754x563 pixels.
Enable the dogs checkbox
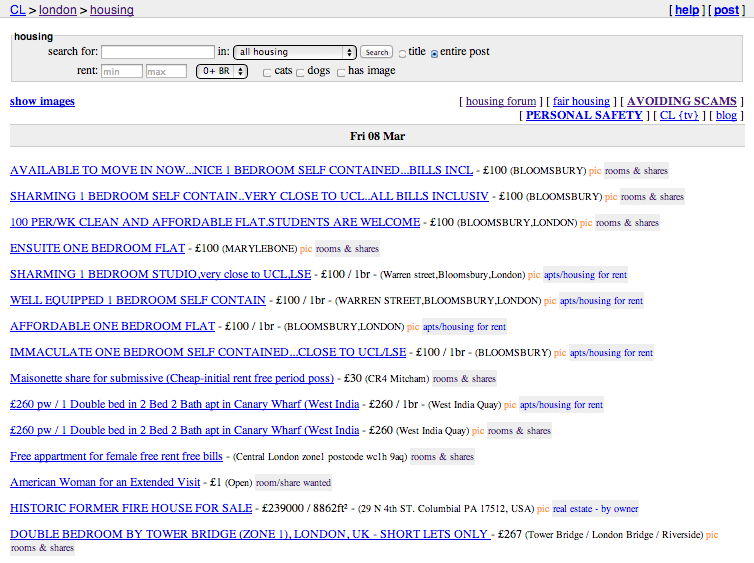click(x=300, y=72)
